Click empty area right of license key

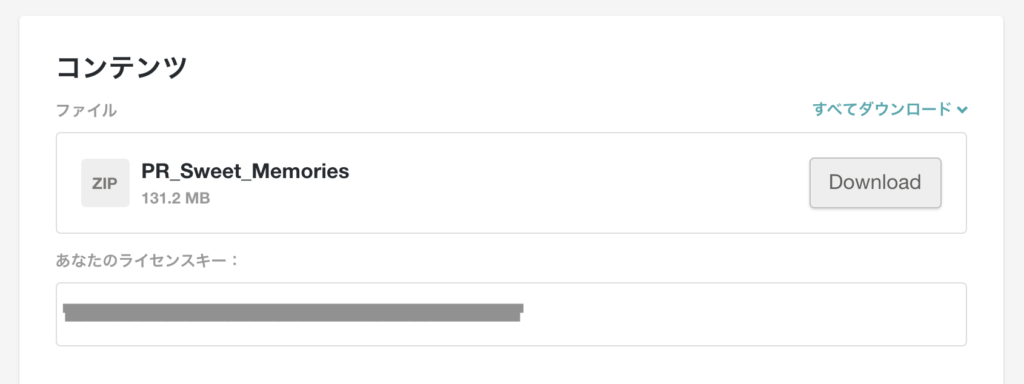(x=744, y=314)
